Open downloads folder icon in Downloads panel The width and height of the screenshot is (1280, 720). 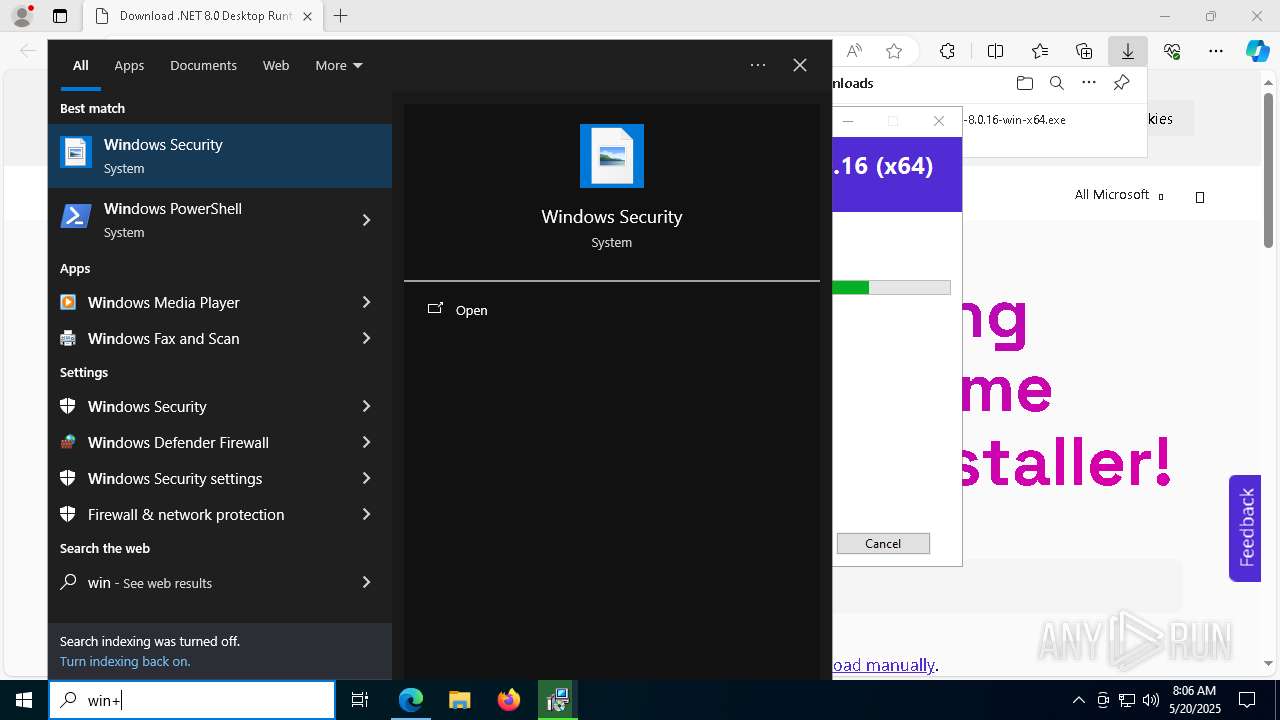click(1024, 83)
